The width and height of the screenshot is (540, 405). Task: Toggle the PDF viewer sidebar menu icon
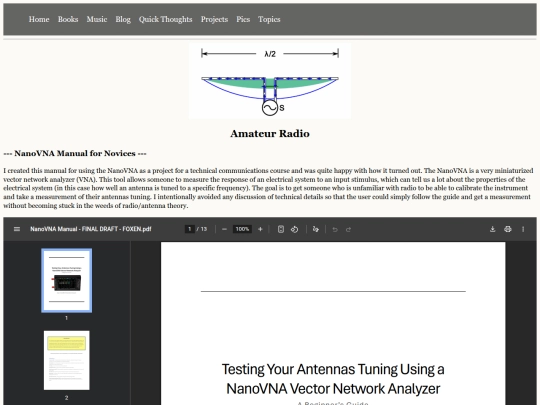pyautogui.click(x=17, y=229)
